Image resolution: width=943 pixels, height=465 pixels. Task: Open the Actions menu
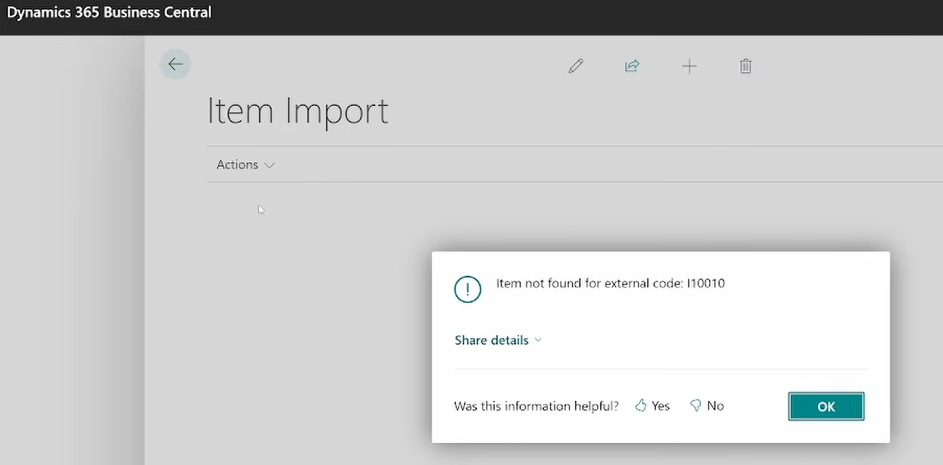(x=245, y=165)
